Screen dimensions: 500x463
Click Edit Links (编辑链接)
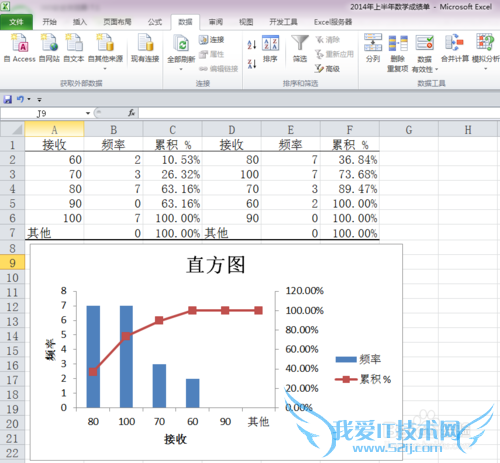pyautogui.click(x=219, y=69)
